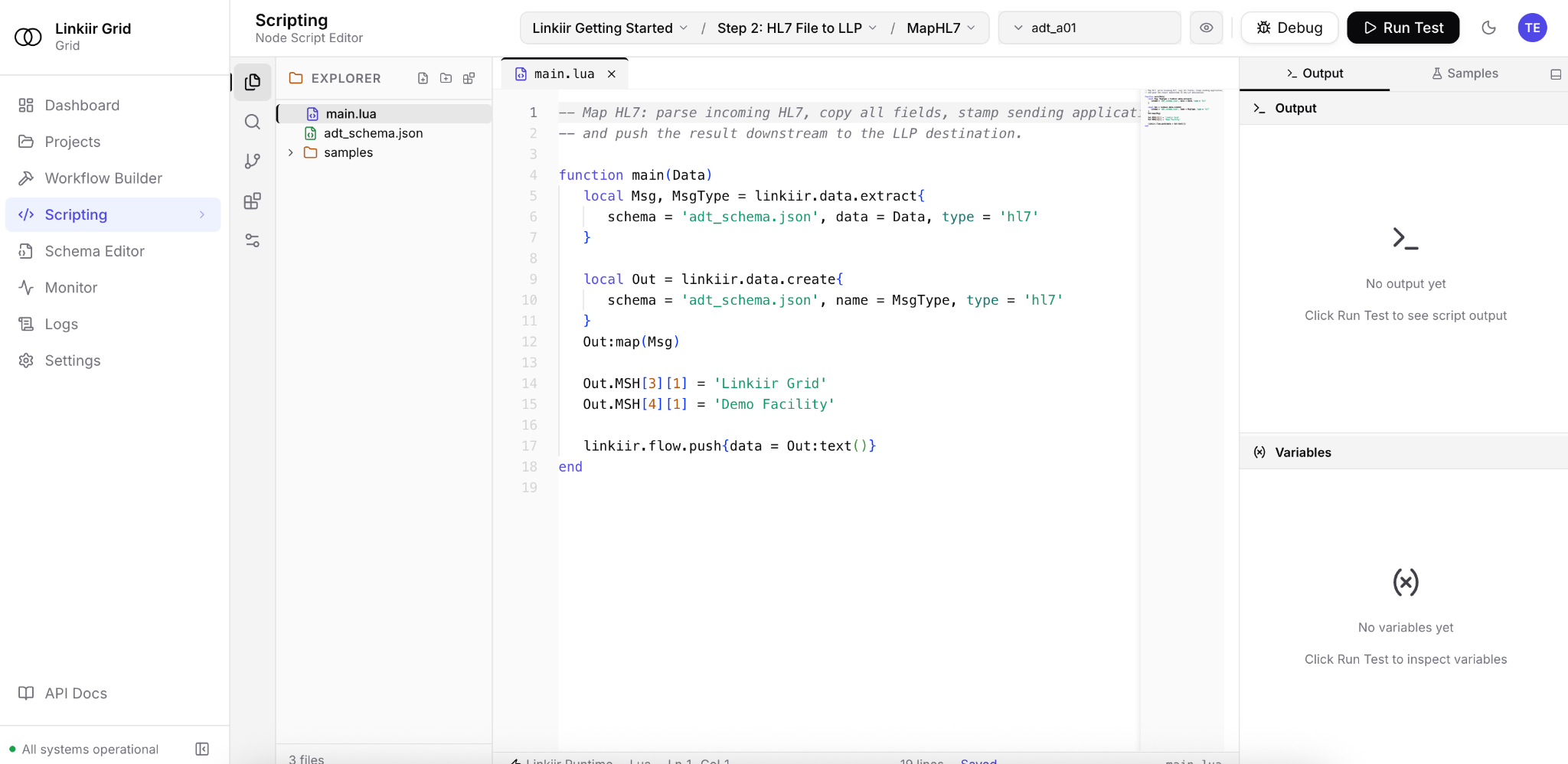Viewport: 1568px width, 764px height.
Task: Open the Search activity icon
Action: 253,122
